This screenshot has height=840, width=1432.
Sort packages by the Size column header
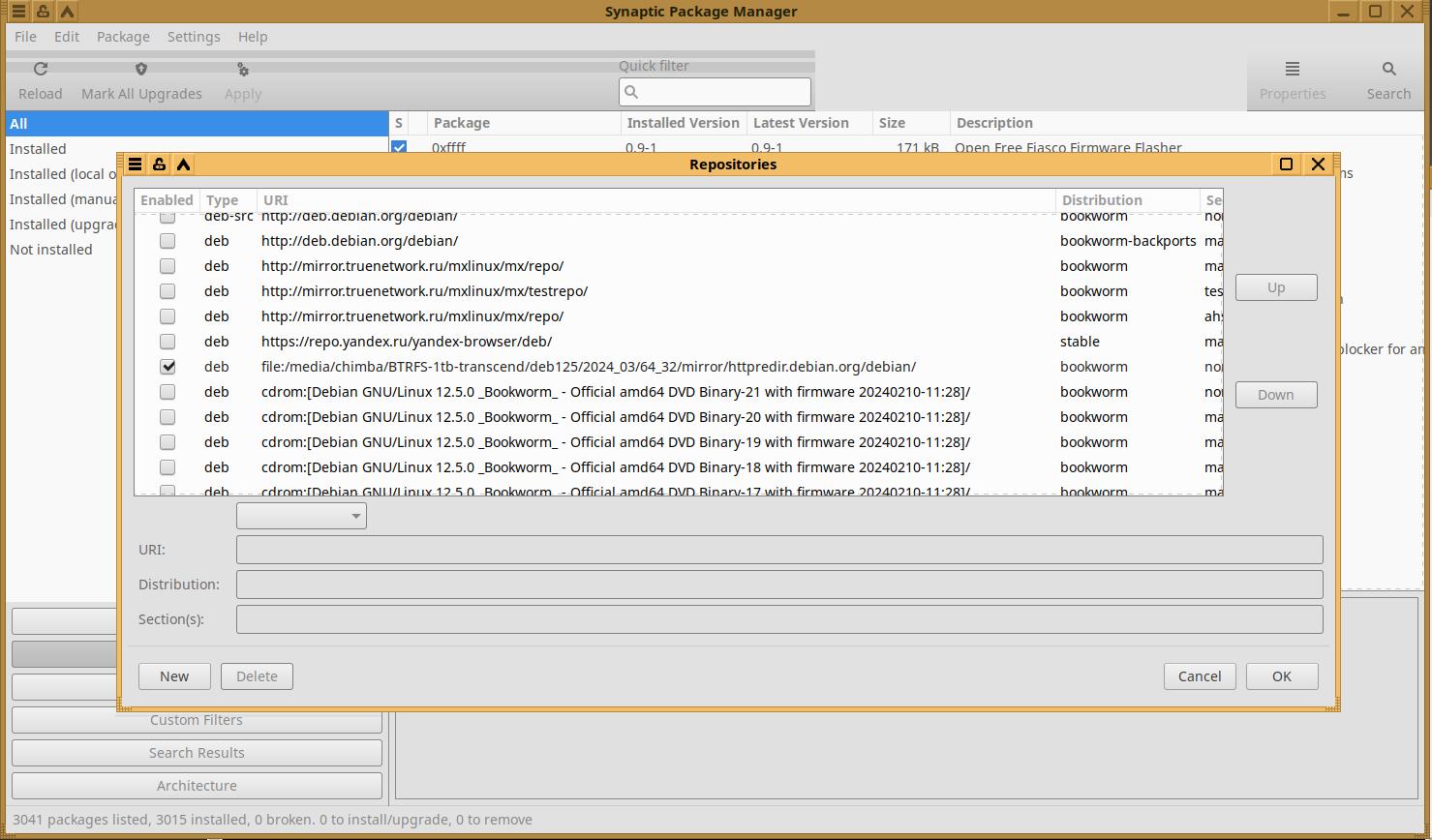tap(911, 123)
